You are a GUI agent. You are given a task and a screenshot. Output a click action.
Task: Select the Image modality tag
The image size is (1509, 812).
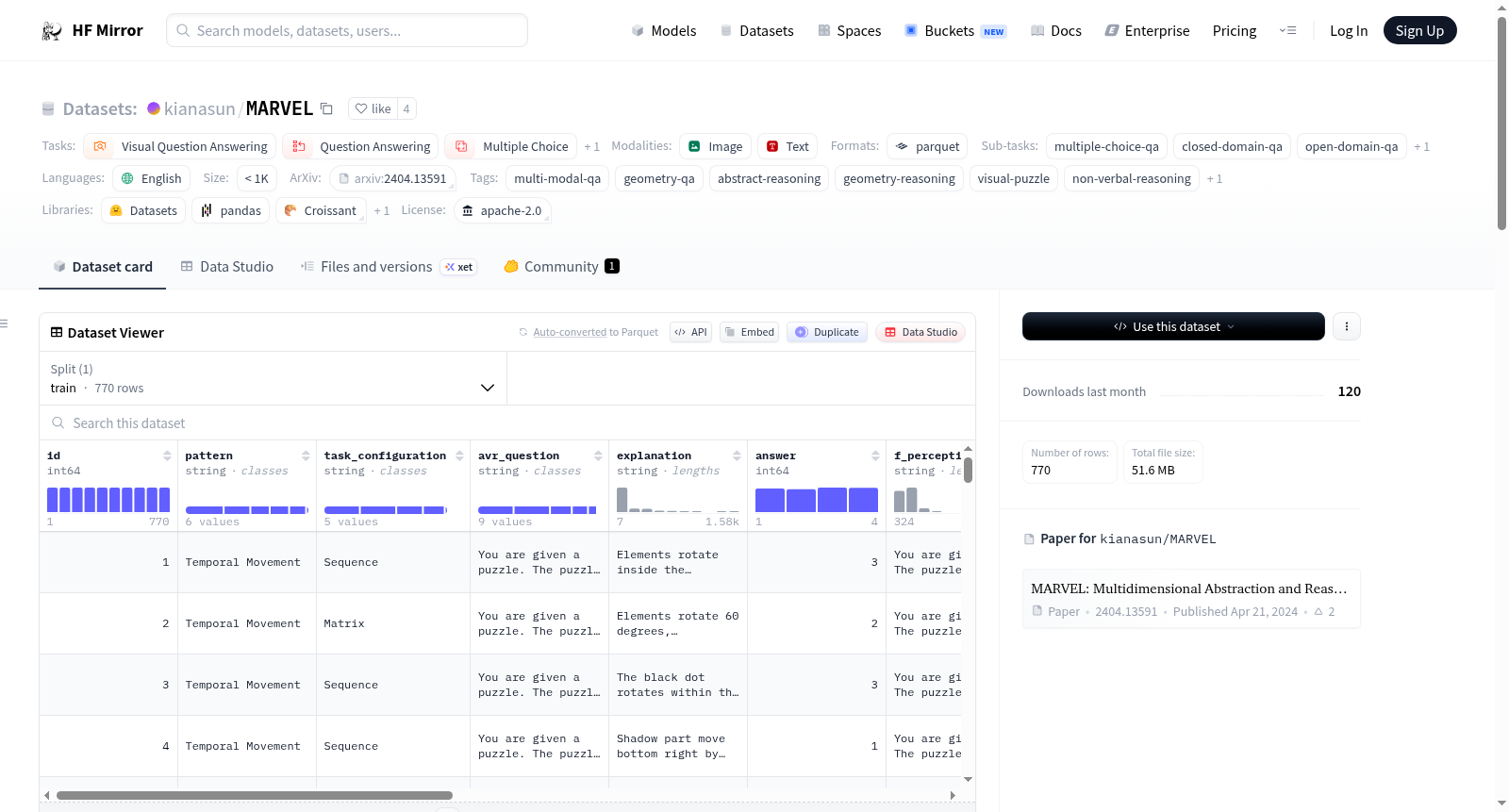coord(715,146)
